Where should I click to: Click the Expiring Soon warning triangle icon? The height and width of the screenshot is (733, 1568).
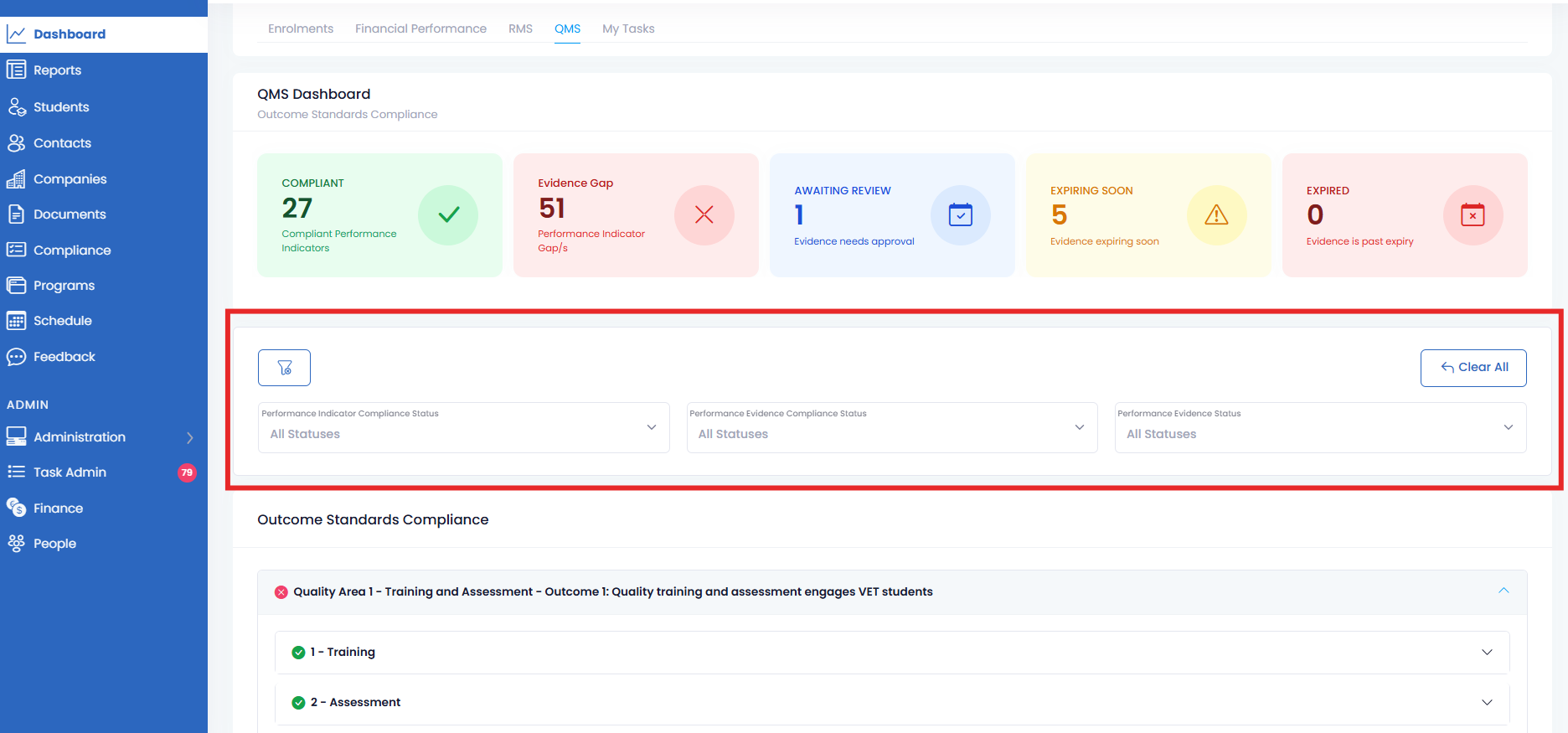[x=1216, y=215]
